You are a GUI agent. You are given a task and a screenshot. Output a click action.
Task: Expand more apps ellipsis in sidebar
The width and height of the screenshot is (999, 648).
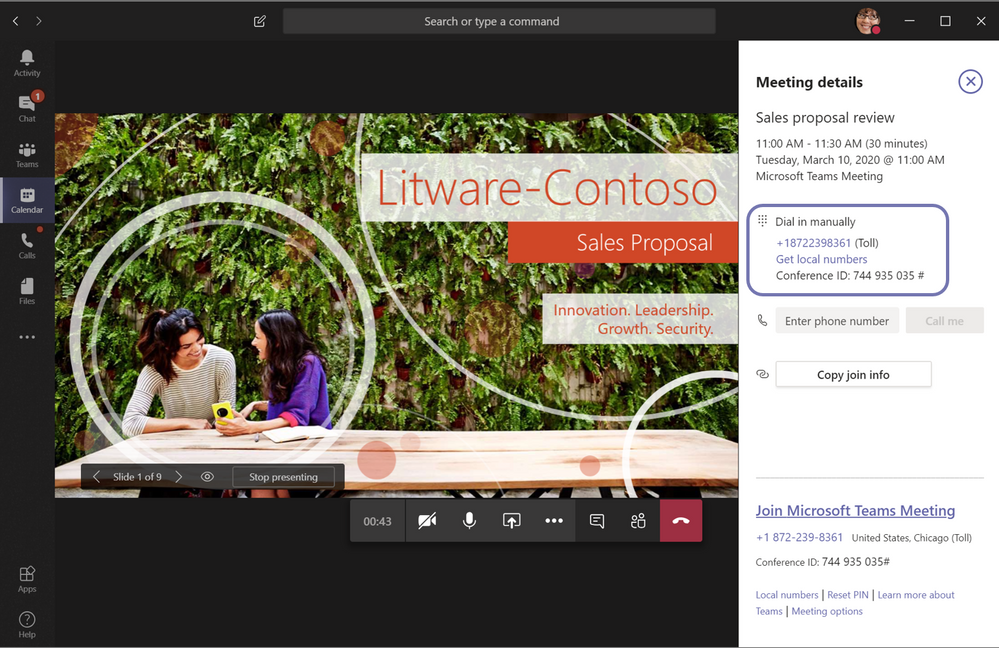coord(27,337)
